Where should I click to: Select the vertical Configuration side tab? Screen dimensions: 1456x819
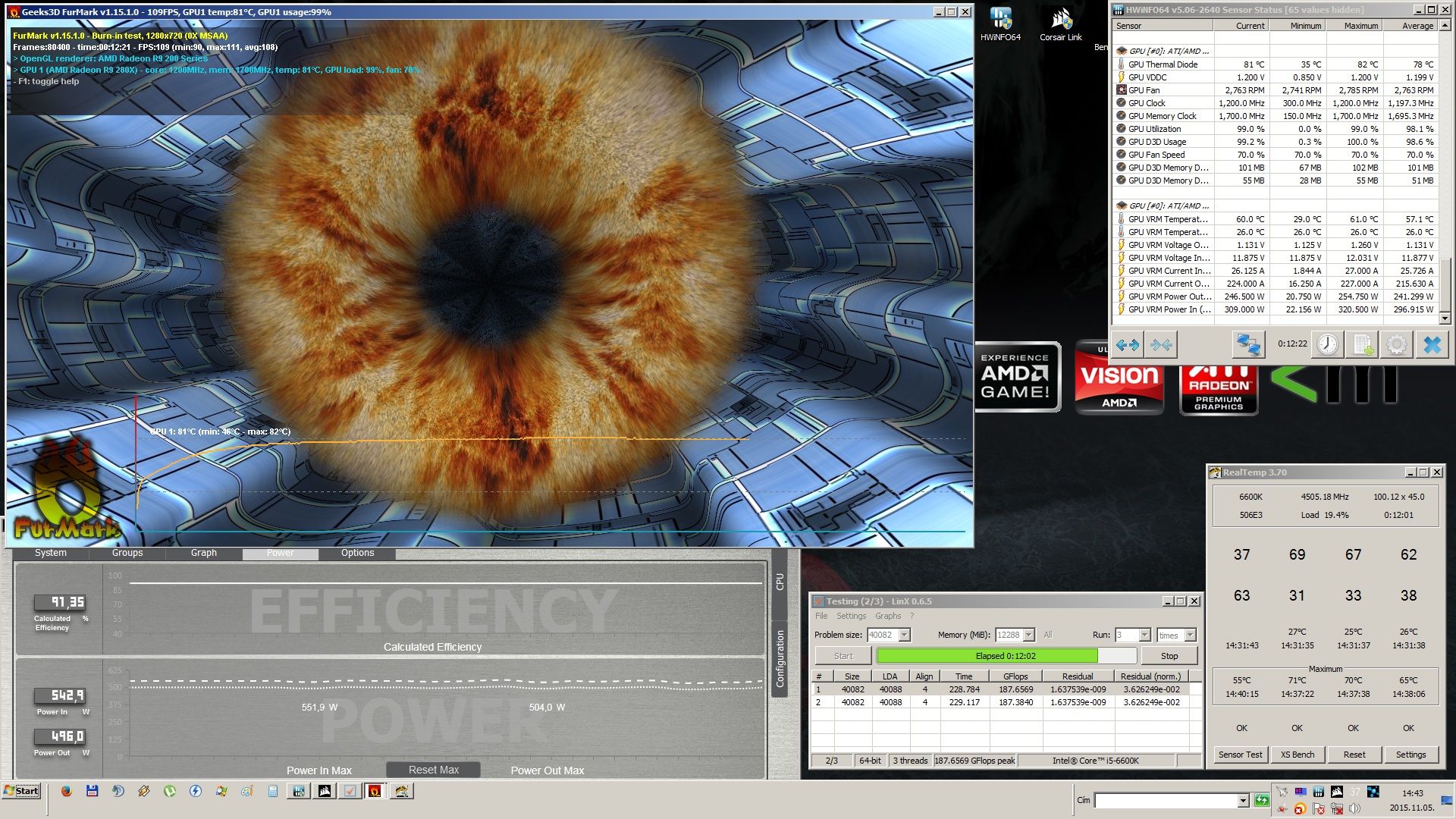pos(780,659)
